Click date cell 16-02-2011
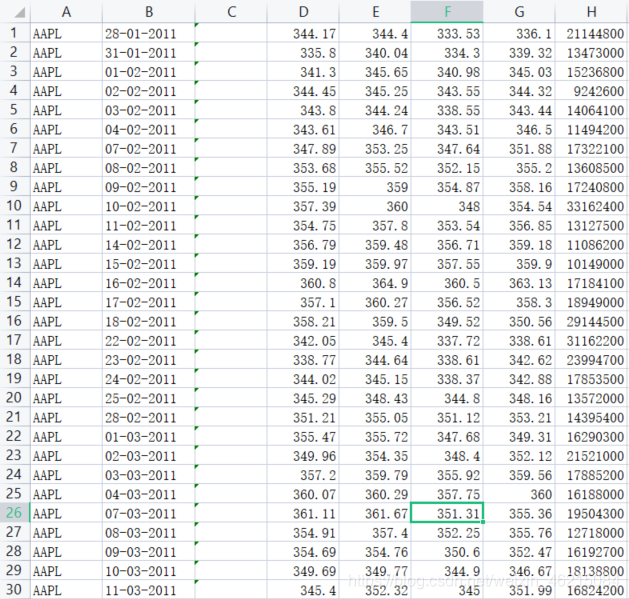The width and height of the screenshot is (629, 599). coord(149,282)
